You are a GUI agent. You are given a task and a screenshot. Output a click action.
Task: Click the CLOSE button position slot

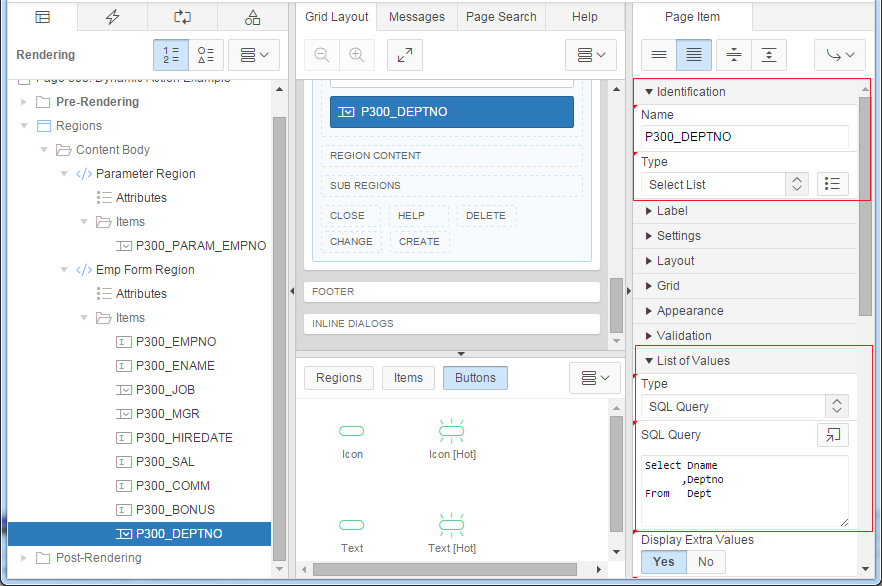(351, 216)
